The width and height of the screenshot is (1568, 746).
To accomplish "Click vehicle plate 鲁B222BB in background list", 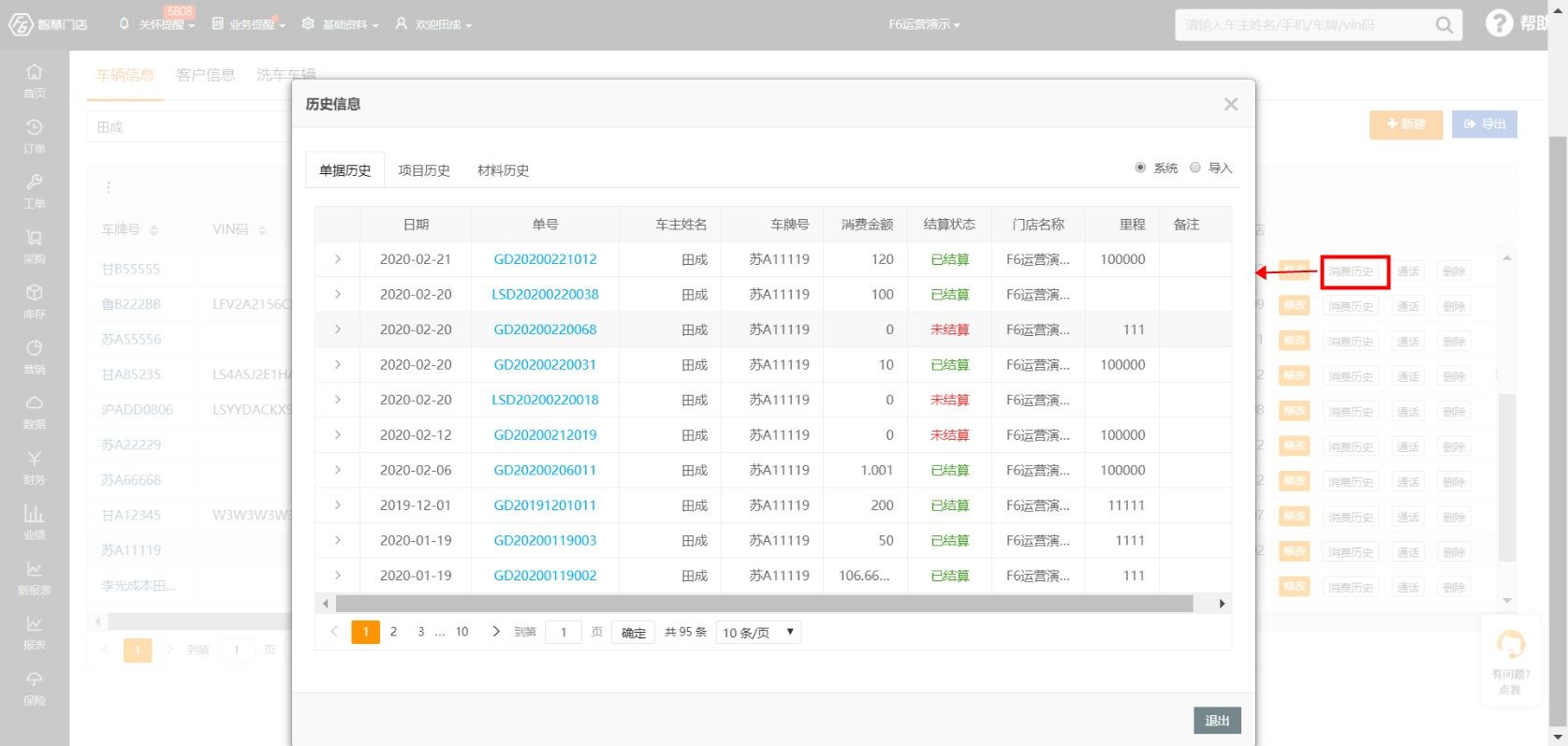I will [x=131, y=304].
